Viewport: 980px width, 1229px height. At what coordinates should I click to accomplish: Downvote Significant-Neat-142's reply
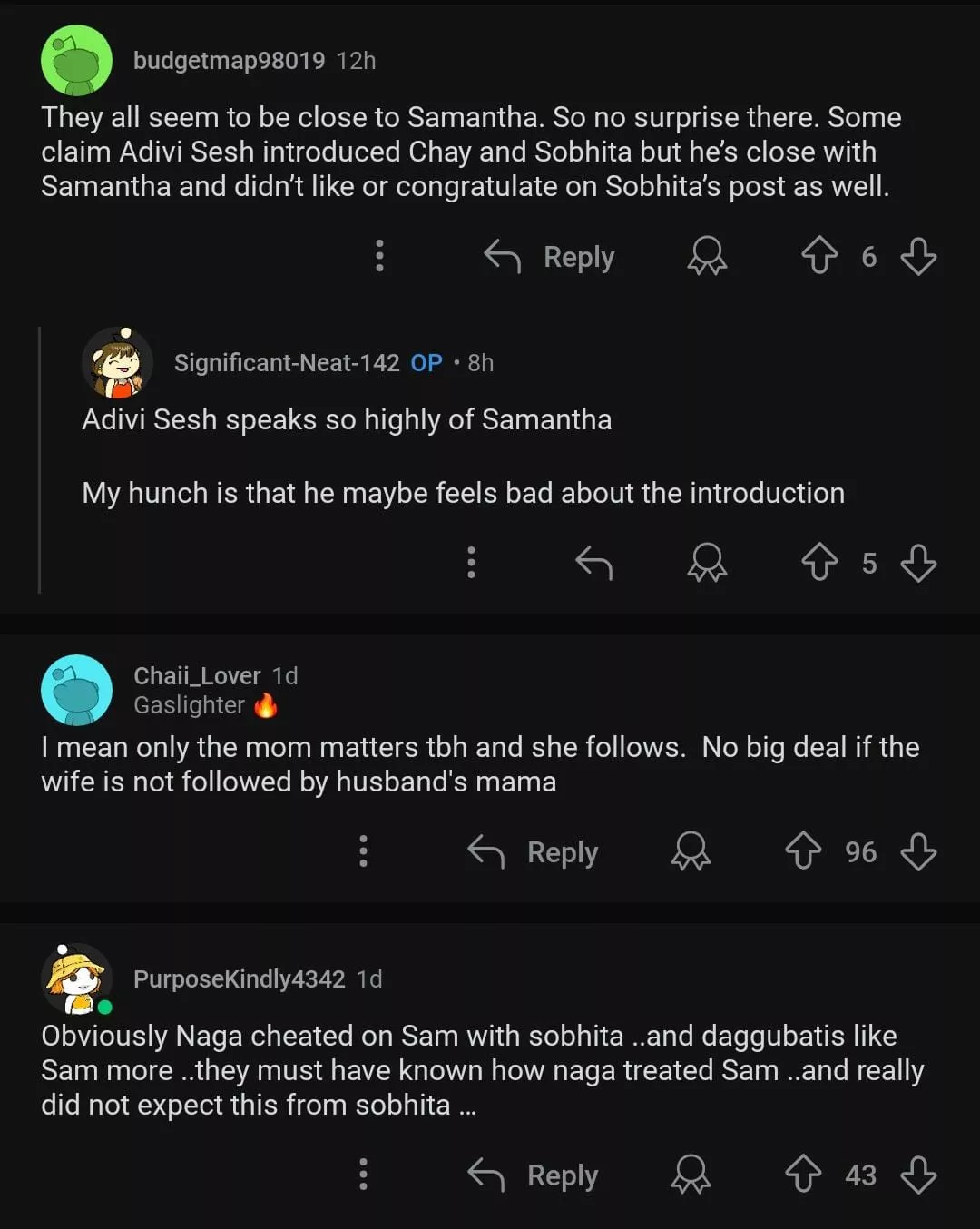[x=918, y=562]
